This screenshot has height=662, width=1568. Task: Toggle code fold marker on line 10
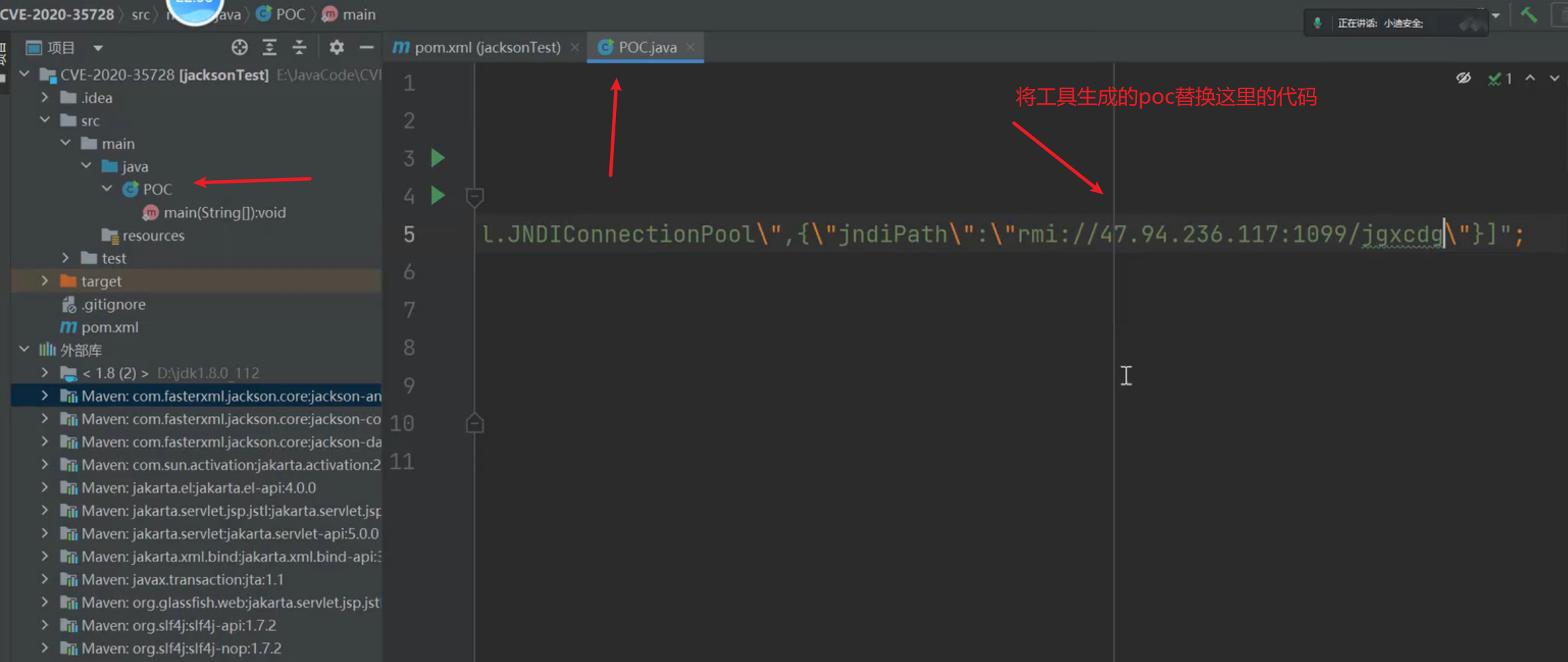[x=475, y=424]
